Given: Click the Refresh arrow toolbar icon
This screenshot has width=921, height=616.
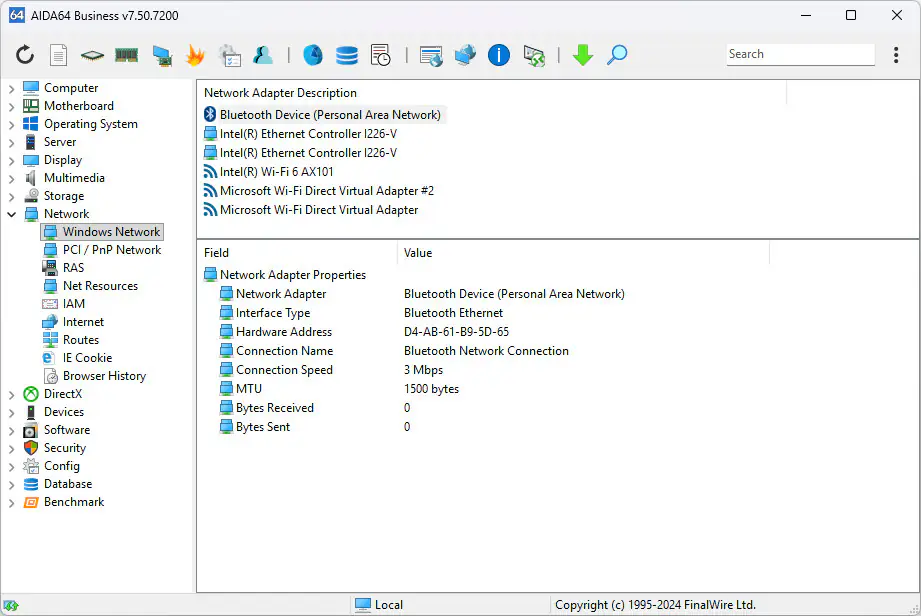Looking at the screenshot, I should coord(25,55).
